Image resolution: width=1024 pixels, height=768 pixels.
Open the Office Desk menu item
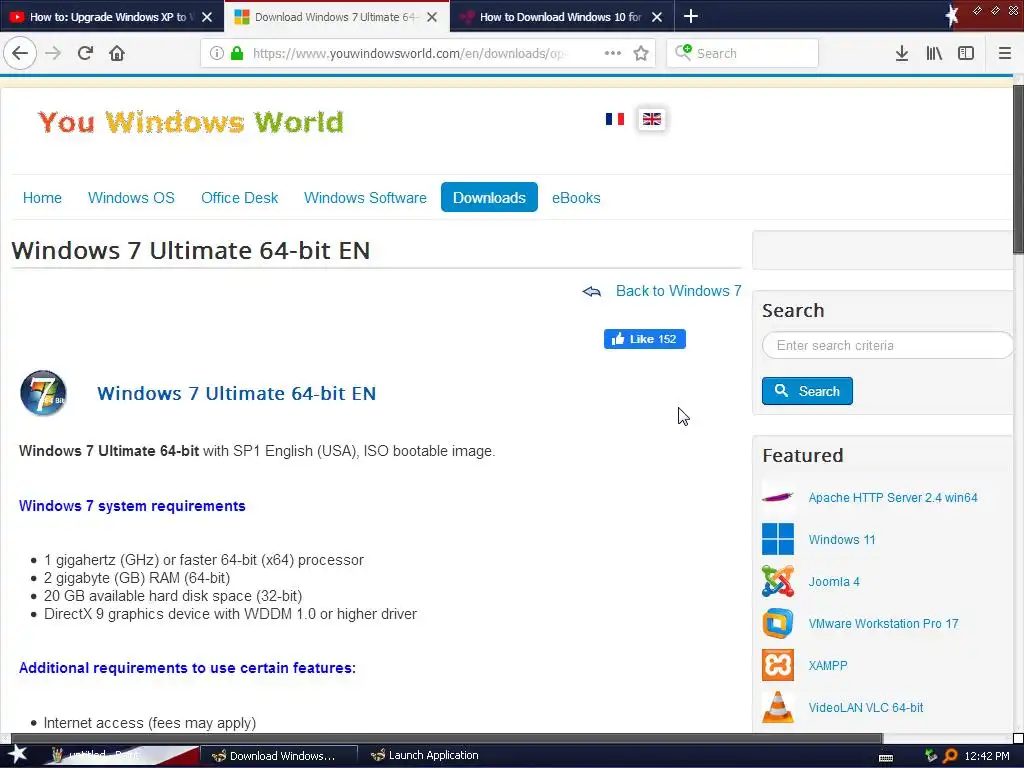[x=240, y=198]
